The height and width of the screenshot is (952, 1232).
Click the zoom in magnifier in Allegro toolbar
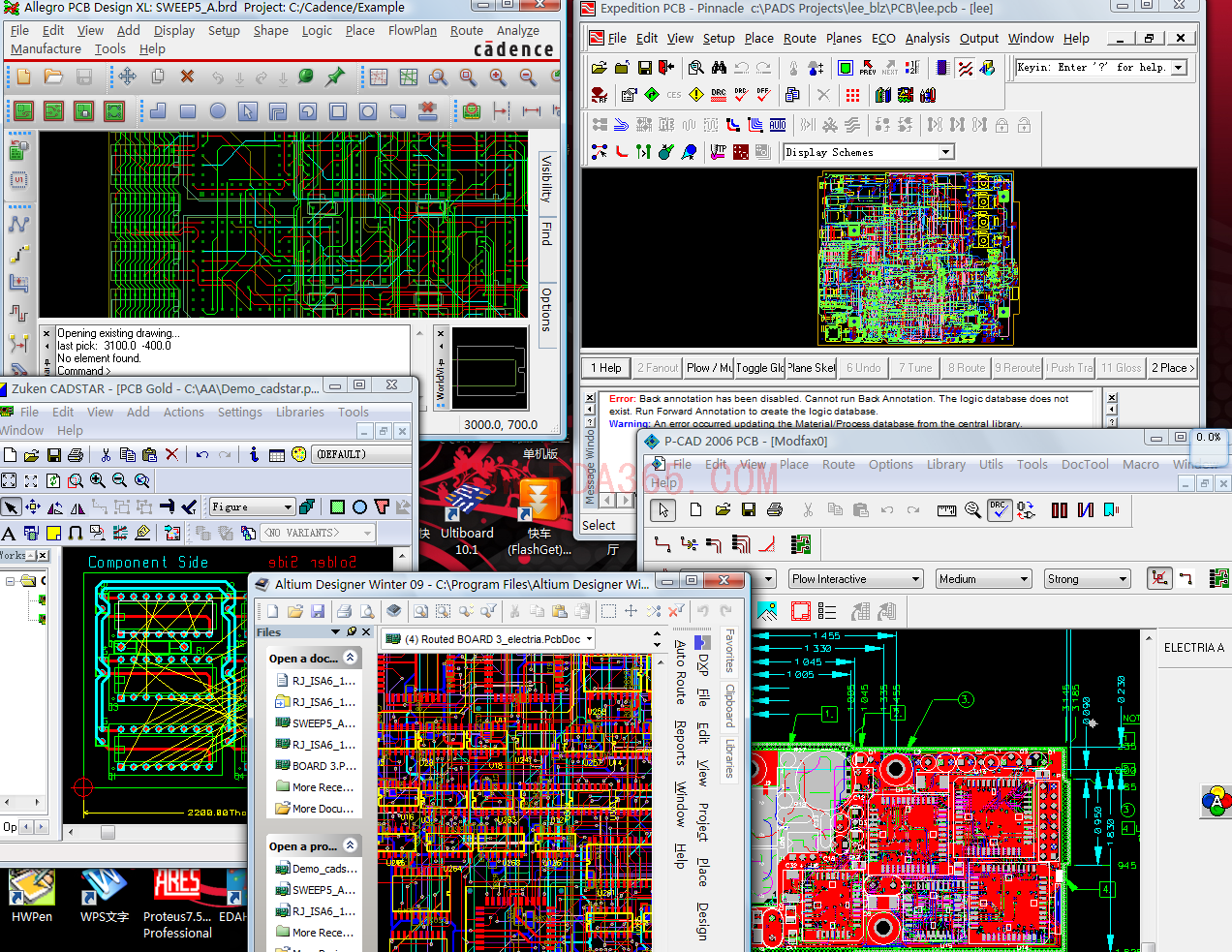[498, 77]
